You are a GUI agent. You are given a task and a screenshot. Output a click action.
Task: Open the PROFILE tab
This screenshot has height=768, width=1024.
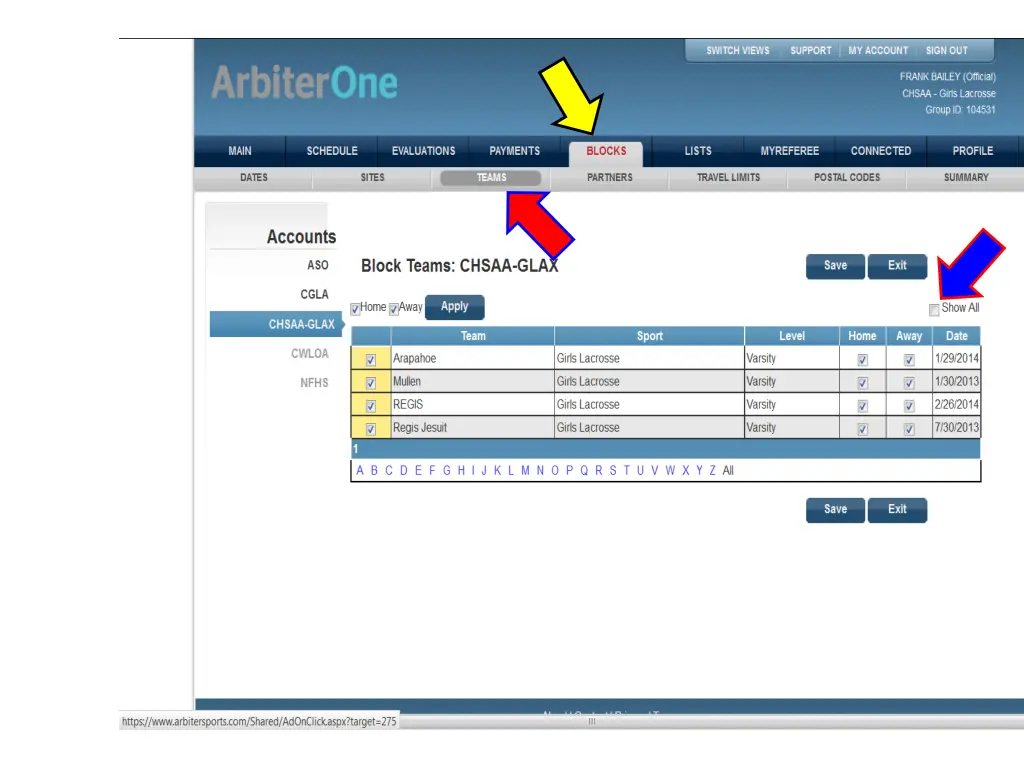point(972,151)
